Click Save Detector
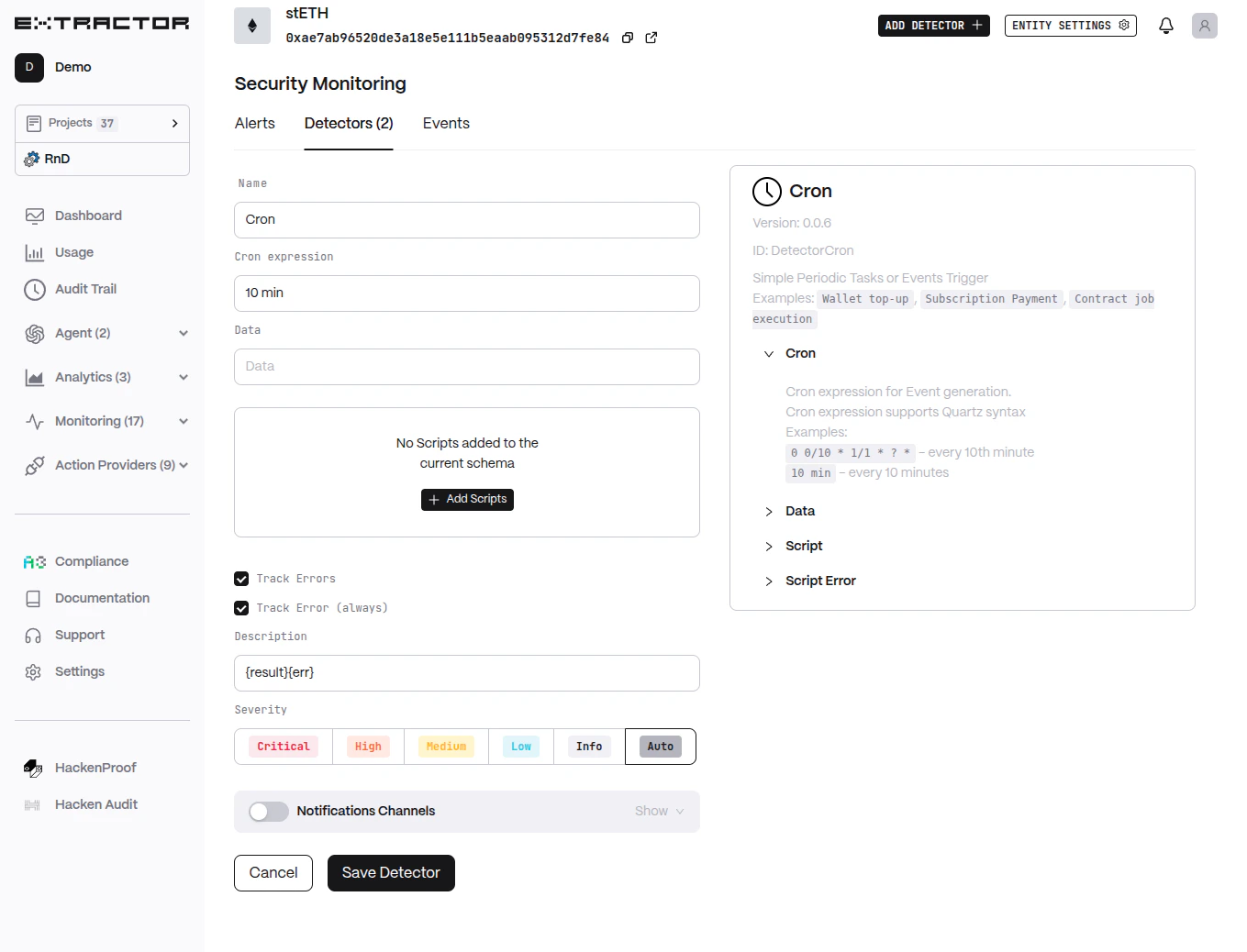Viewport: 1247px width, 952px height. 391,873
